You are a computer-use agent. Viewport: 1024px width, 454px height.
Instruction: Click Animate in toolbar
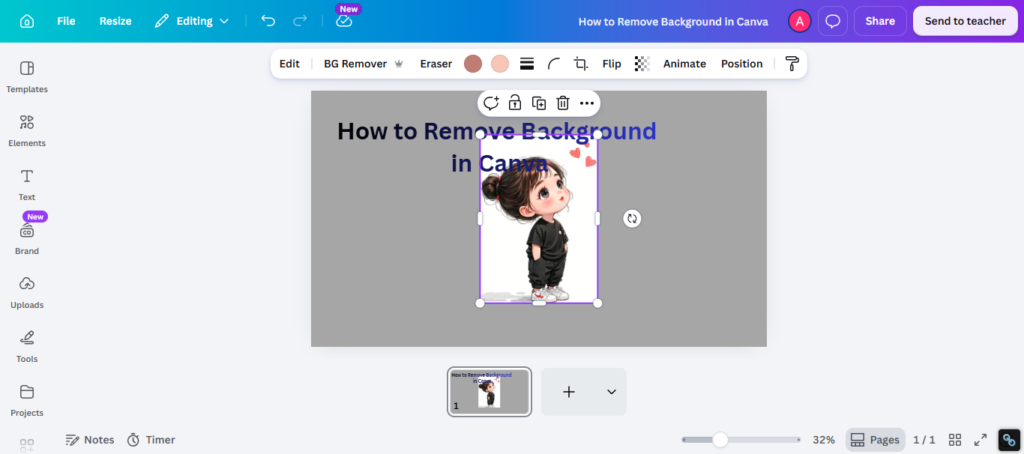[684, 64]
